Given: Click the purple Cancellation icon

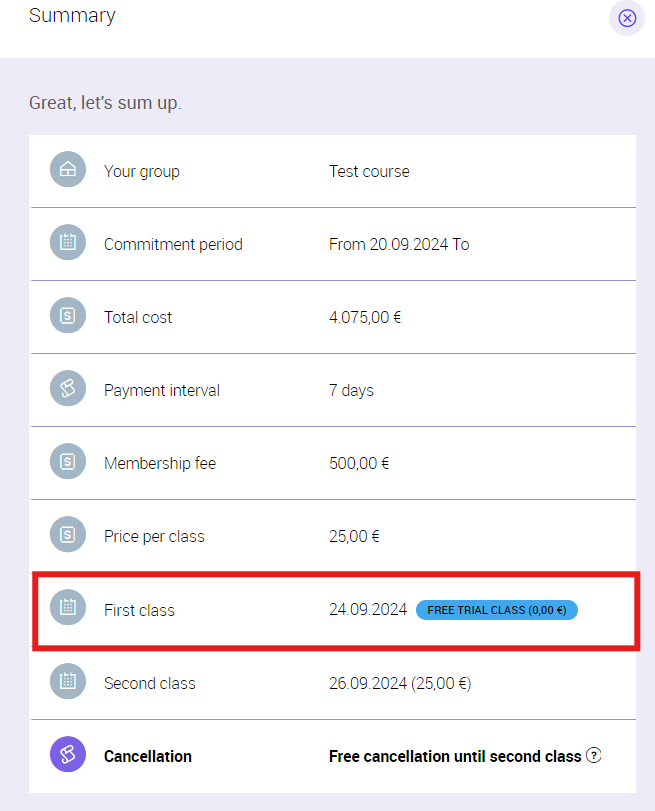Looking at the screenshot, I should coord(68,755).
